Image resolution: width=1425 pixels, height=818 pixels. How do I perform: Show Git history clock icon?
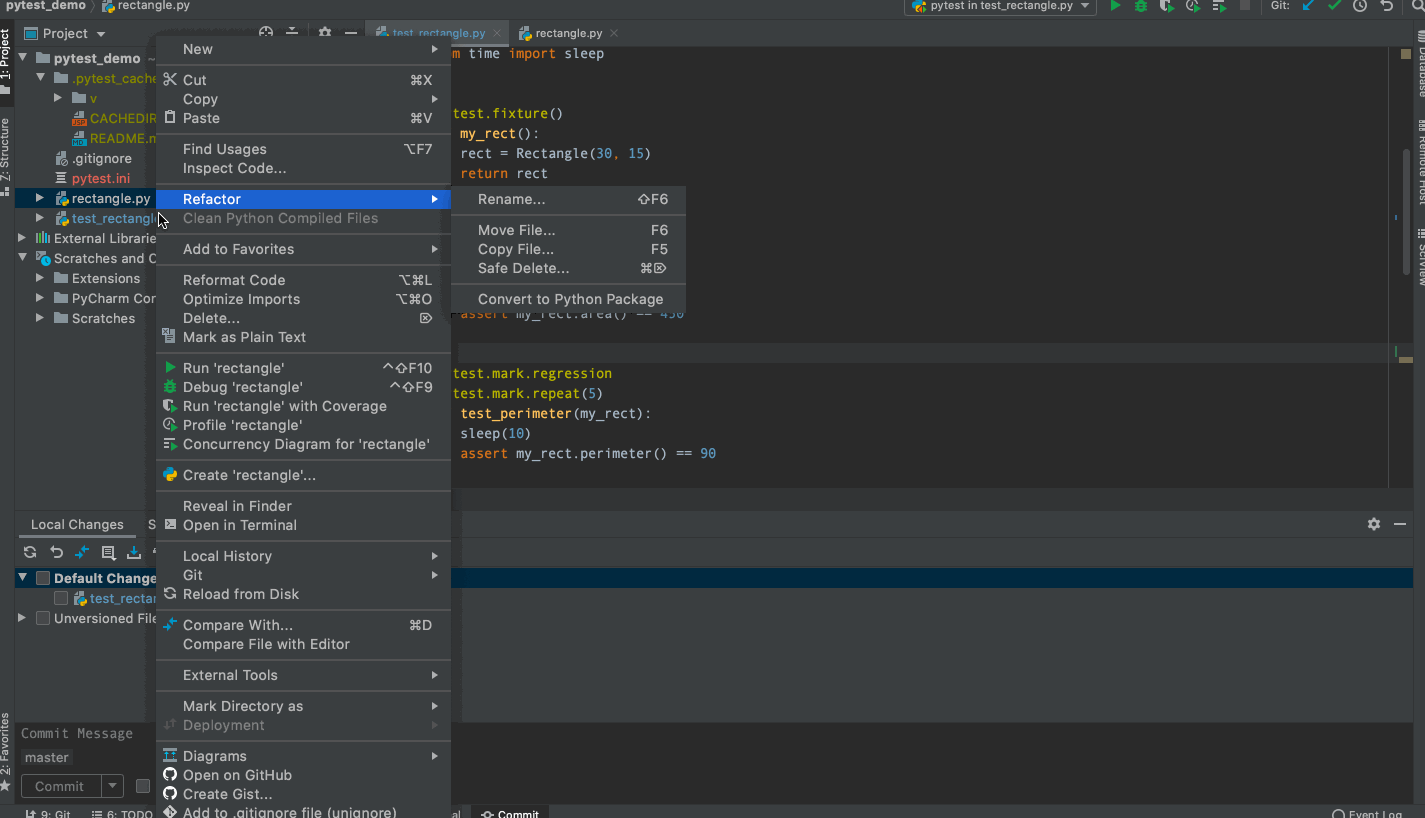coord(1360,6)
